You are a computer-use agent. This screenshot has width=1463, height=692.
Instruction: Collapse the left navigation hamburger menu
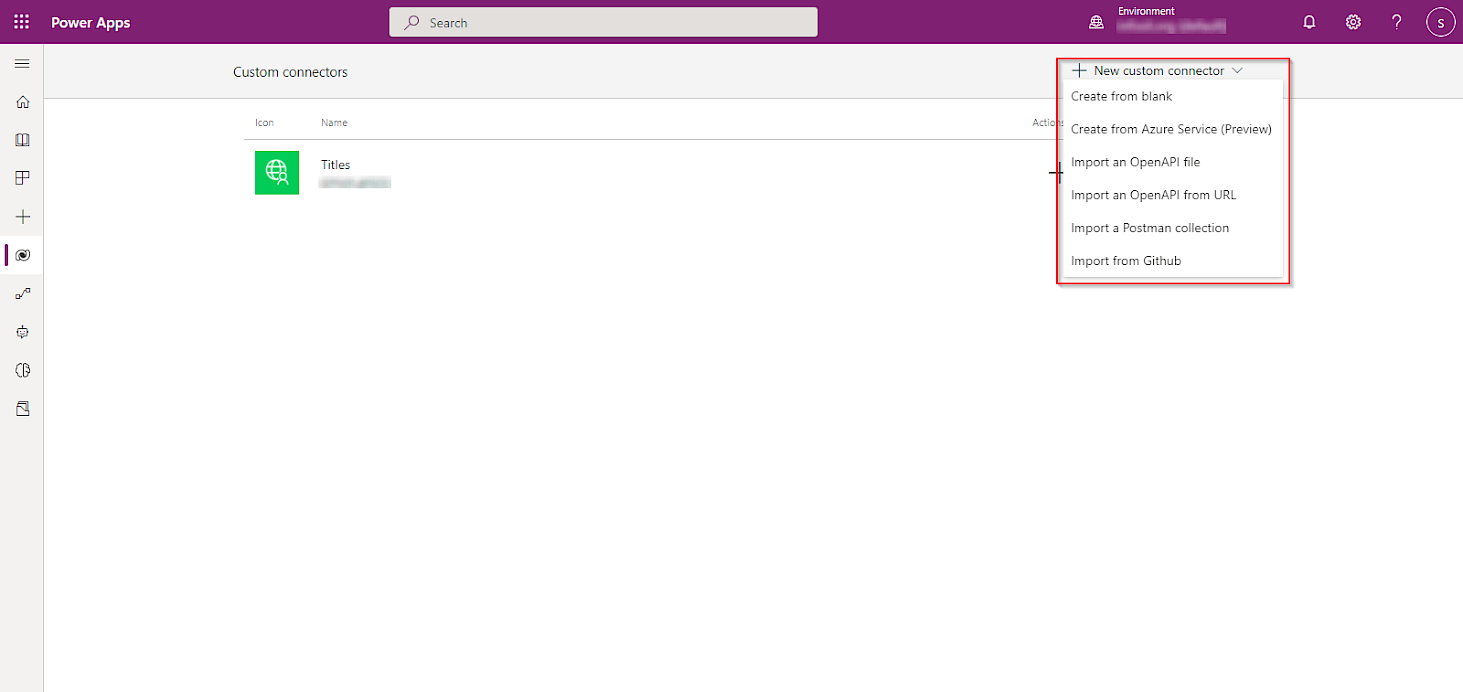click(x=22, y=64)
